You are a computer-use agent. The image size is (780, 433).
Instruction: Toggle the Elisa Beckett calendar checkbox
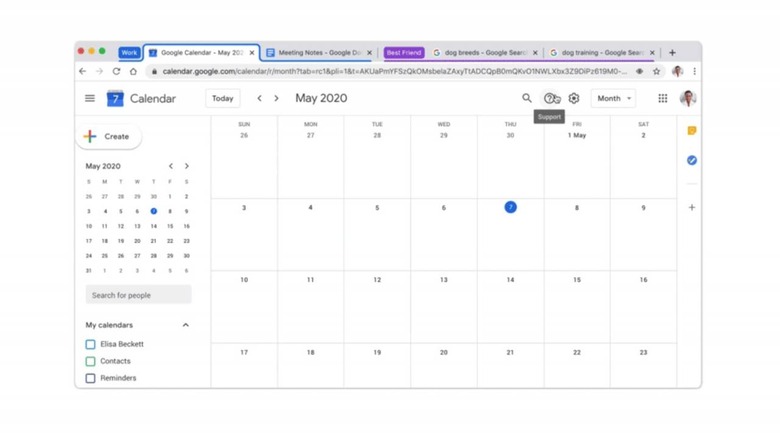[91, 344]
